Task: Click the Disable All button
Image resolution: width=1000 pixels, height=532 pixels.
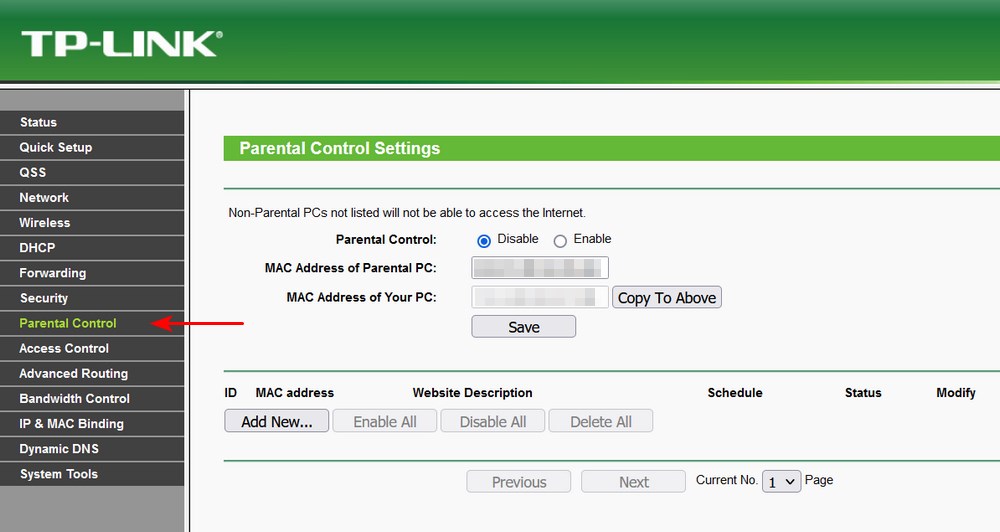Action: coord(493,421)
